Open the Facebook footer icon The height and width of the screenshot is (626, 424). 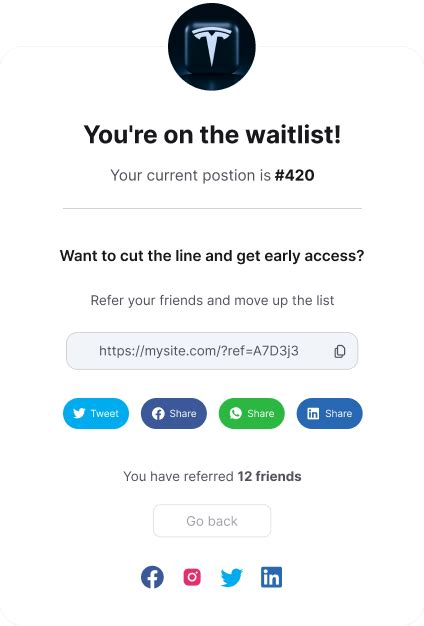(x=152, y=577)
